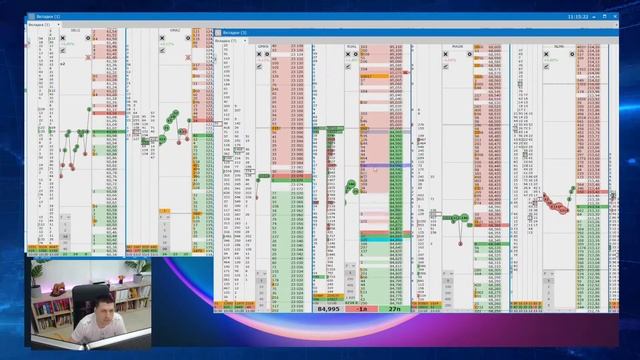Select the tab label in front window
Viewport: 640px width, 360px height.
pyautogui.click(x=227, y=41)
